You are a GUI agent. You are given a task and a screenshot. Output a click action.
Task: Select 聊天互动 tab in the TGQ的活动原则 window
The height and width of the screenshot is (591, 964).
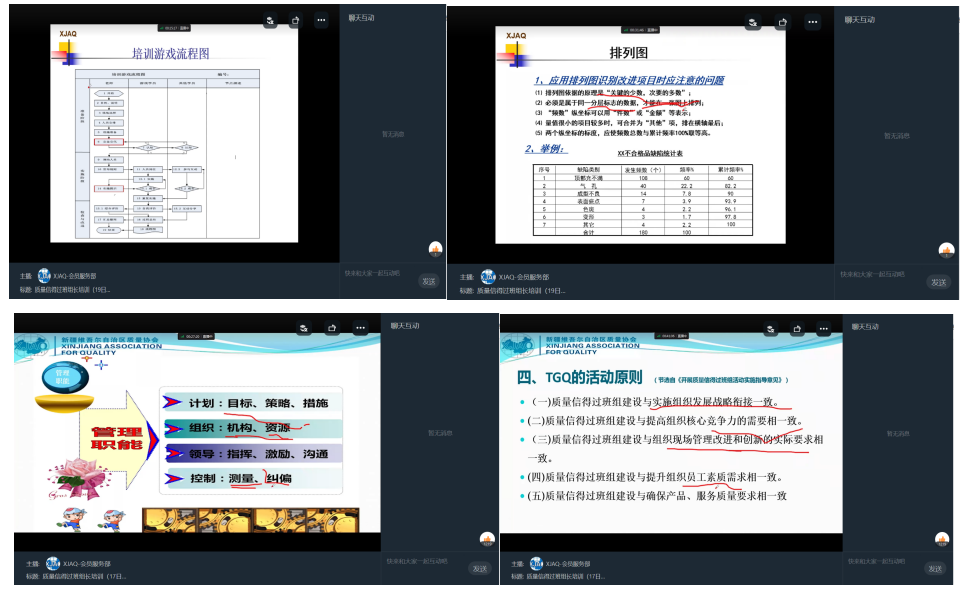(860, 326)
